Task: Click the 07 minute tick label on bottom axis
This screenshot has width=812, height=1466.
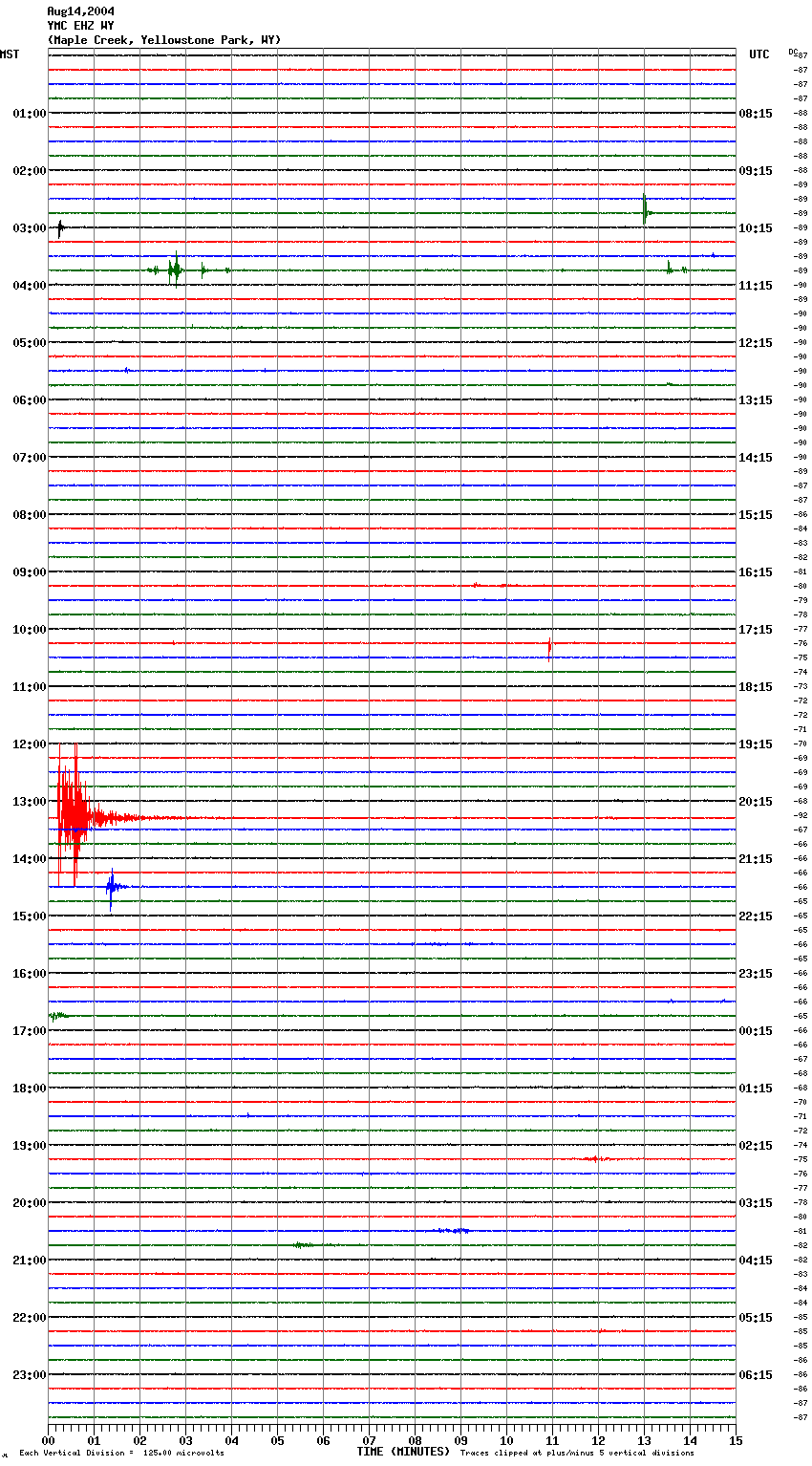Action: coord(369,1440)
